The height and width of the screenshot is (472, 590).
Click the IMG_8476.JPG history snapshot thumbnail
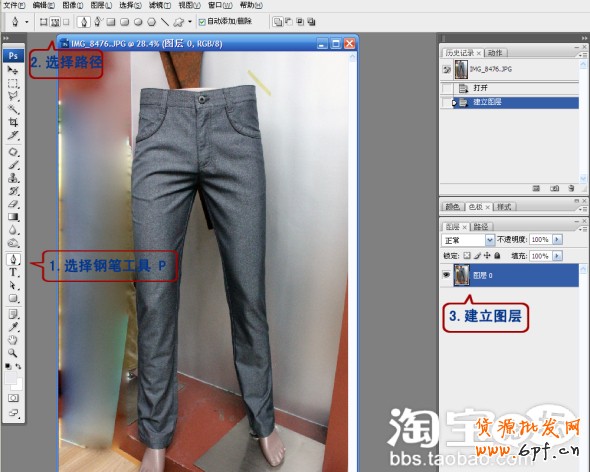[x=461, y=70]
